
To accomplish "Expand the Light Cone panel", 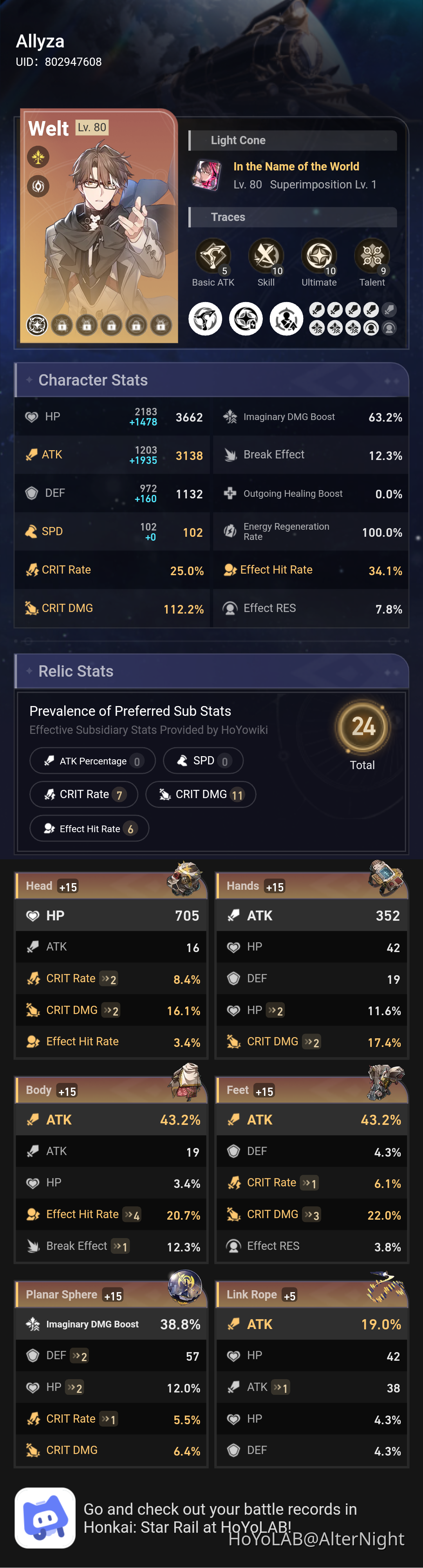I will pyautogui.click(x=238, y=140).
